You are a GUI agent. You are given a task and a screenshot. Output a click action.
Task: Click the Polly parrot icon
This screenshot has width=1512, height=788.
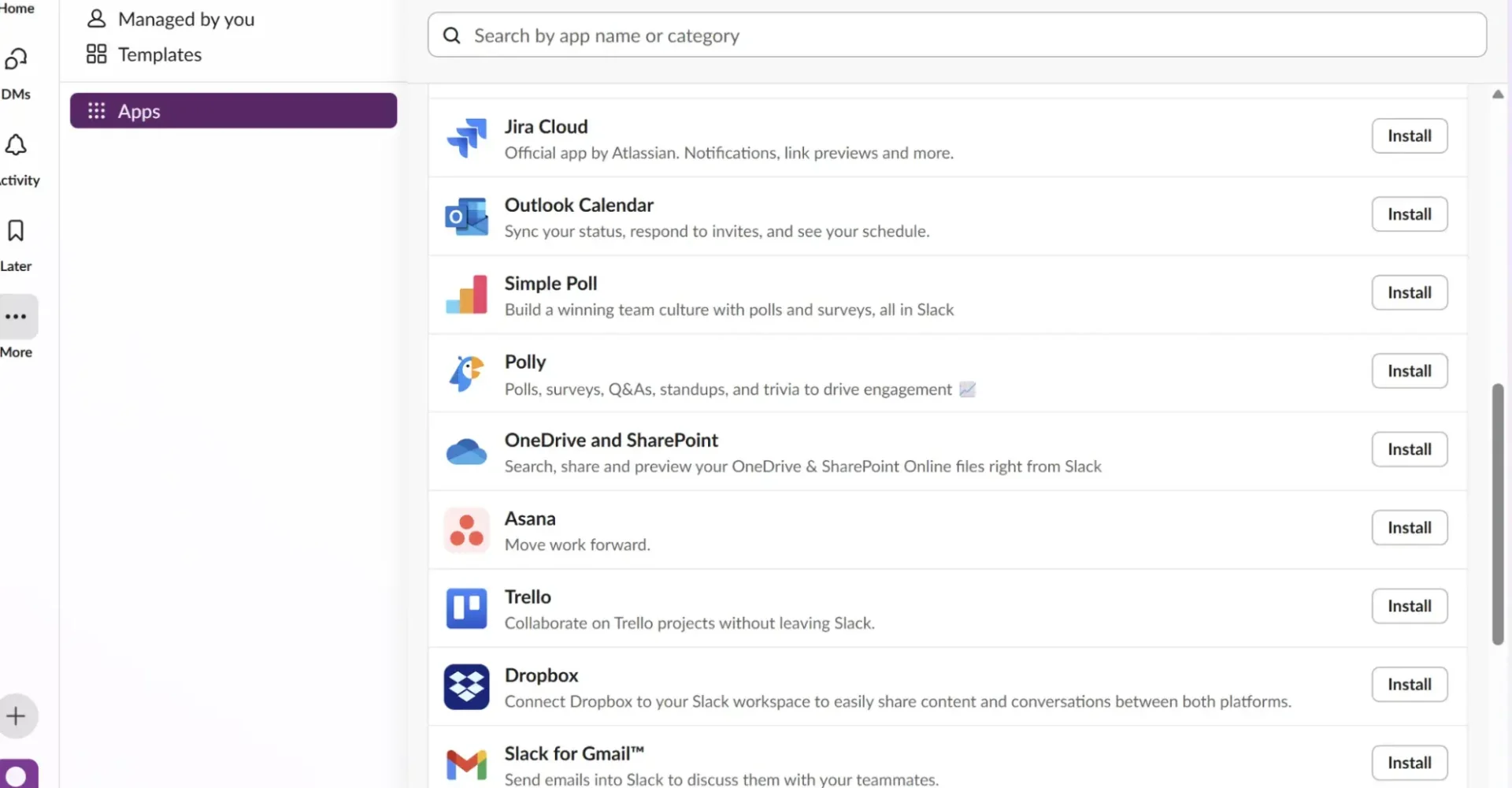(x=467, y=373)
